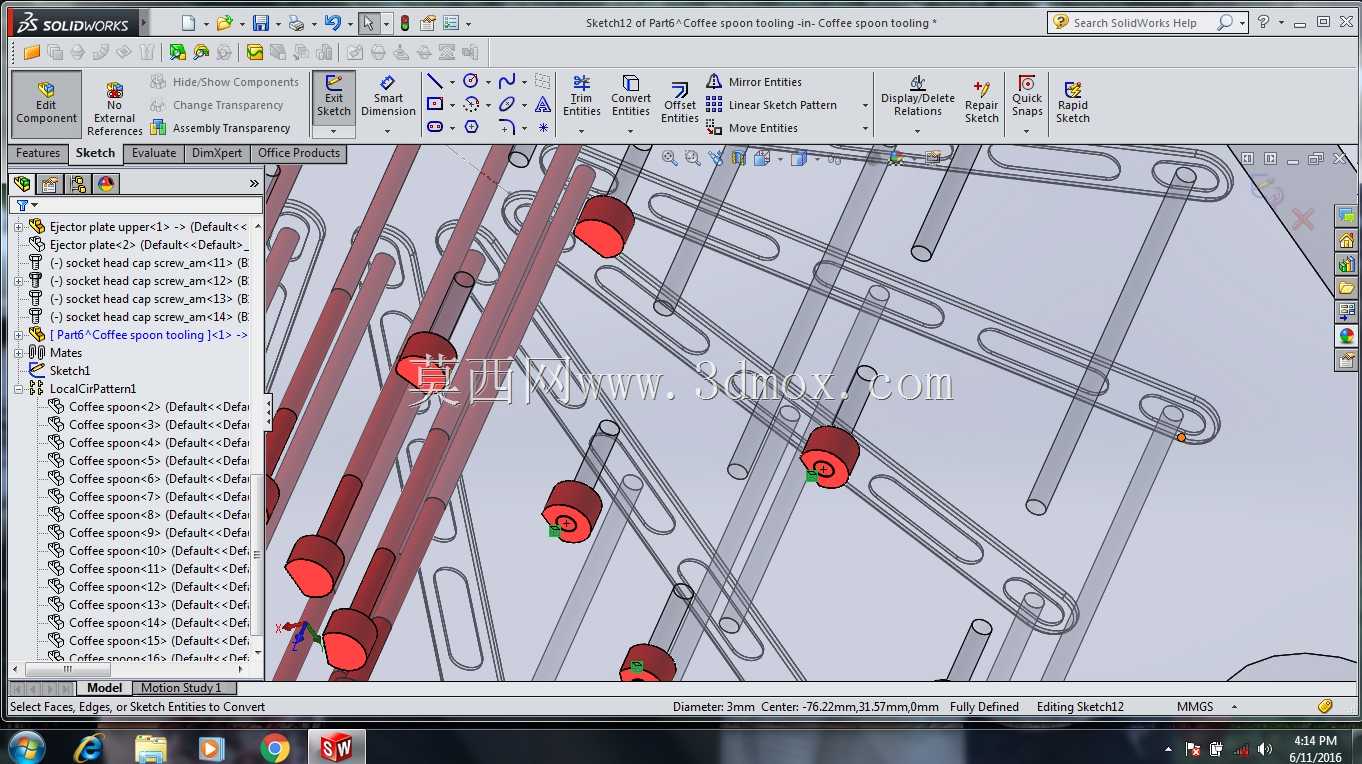Click the Rebuild traffic light icon

404,23
